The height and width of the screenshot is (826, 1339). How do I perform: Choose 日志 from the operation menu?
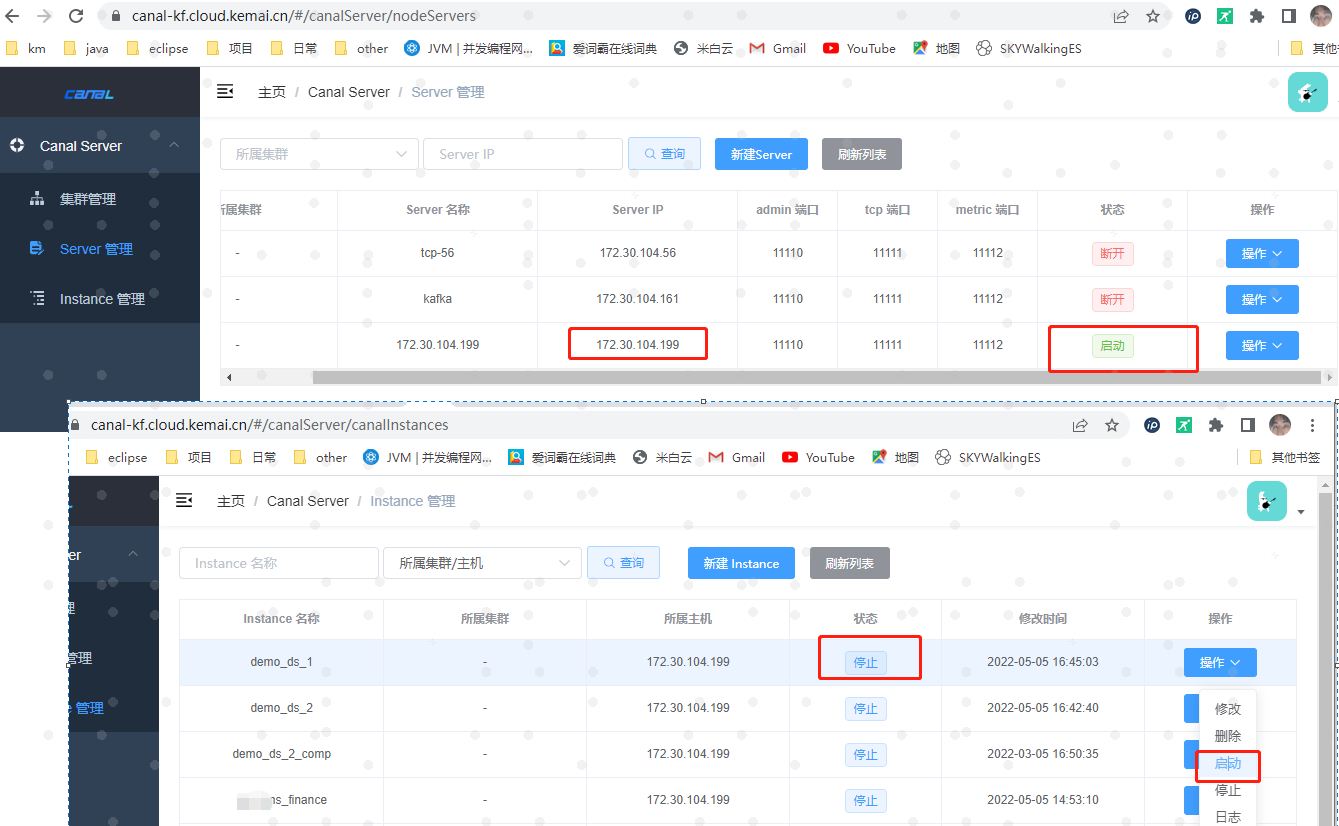[x=1227, y=816]
